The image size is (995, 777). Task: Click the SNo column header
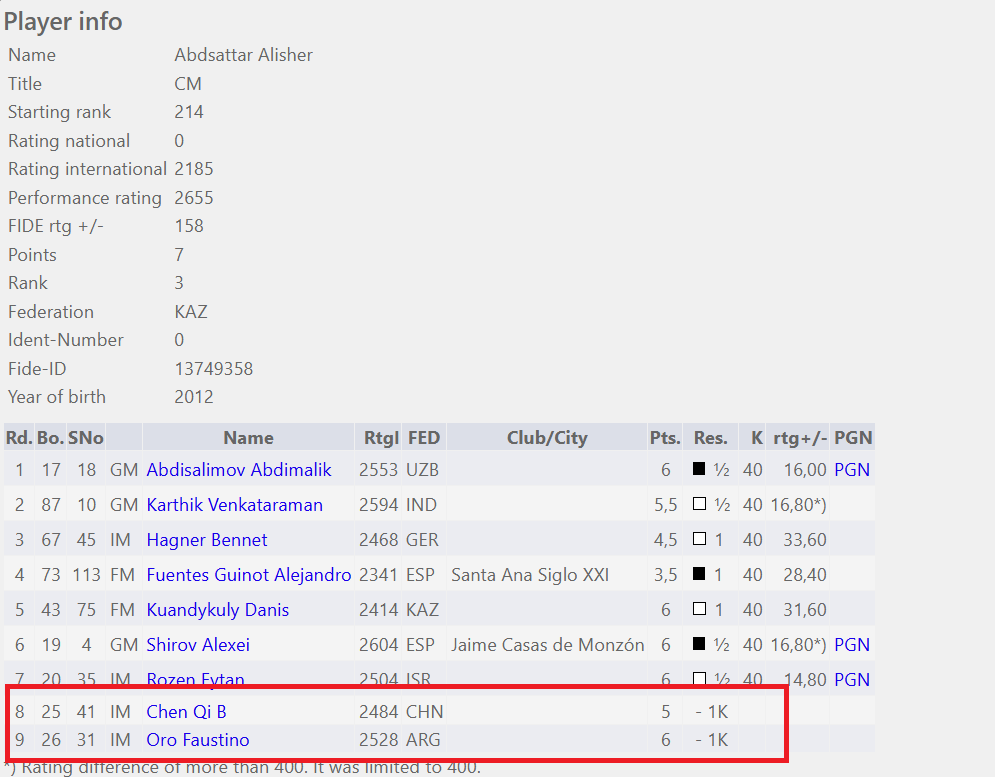coord(86,437)
